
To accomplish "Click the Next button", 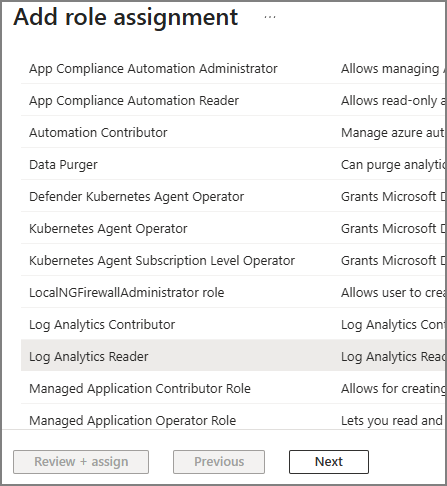I will (329, 462).
